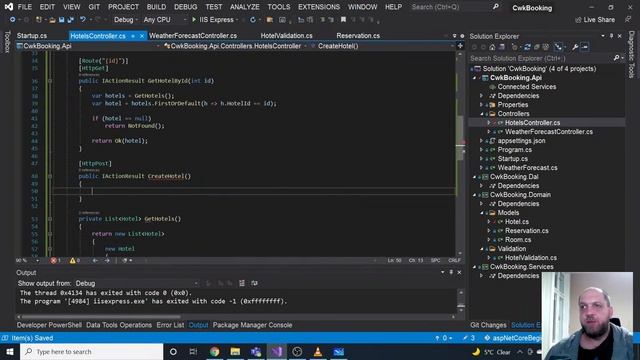The width and height of the screenshot is (640, 360).
Task: Open the CreateHotel() member dropdown
Action: point(383,46)
